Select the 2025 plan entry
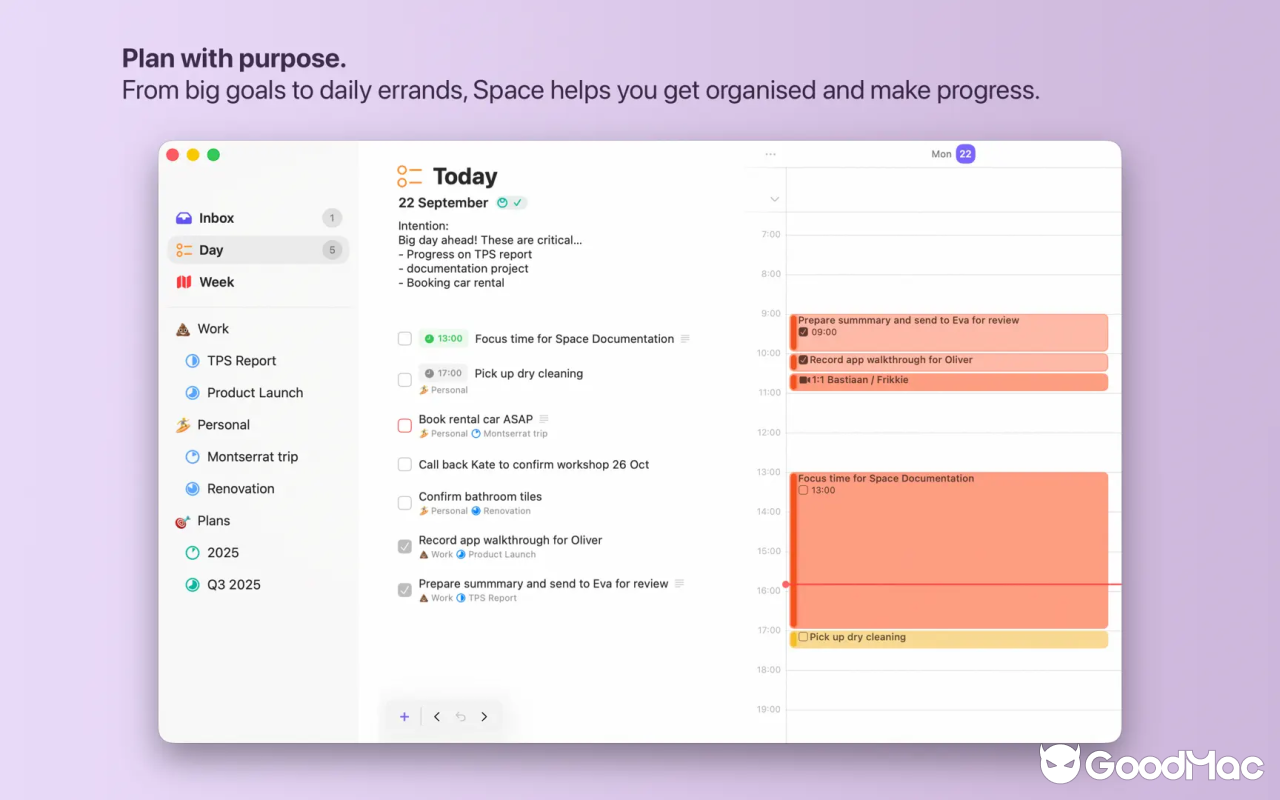This screenshot has height=800, width=1280. [x=223, y=552]
